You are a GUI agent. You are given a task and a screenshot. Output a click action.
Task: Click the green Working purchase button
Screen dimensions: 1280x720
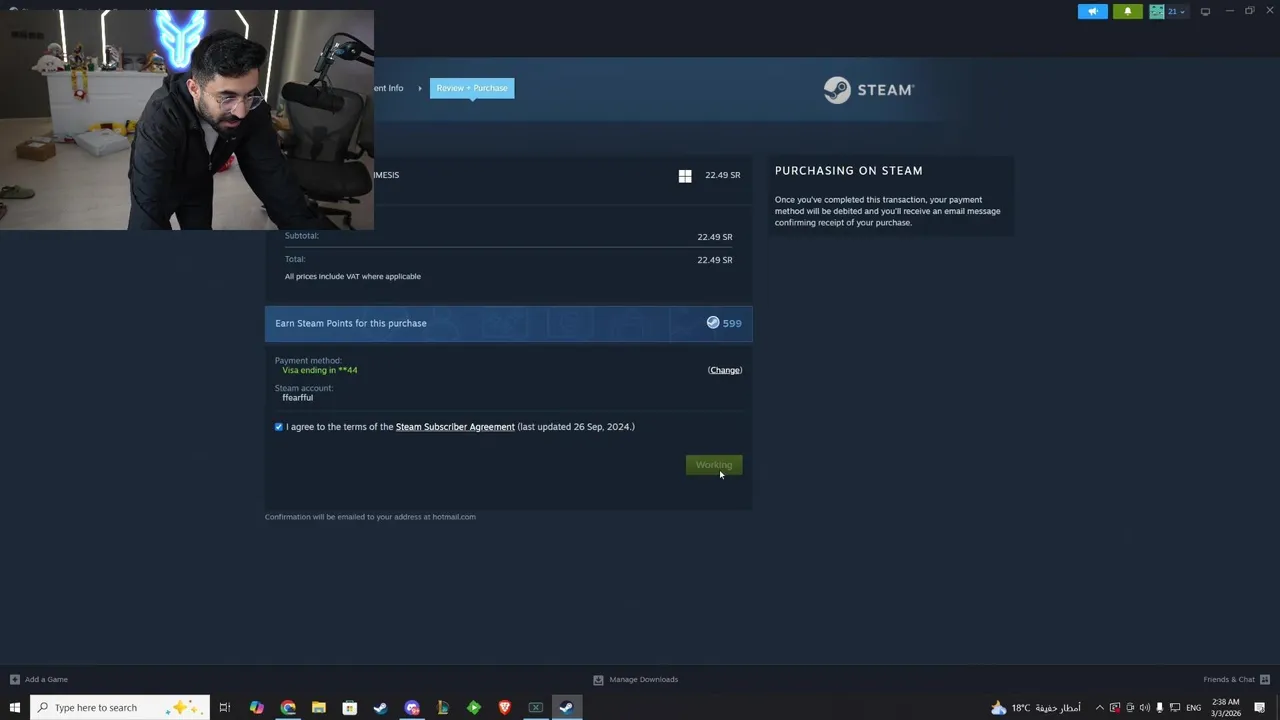pyautogui.click(x=714, y=465)
